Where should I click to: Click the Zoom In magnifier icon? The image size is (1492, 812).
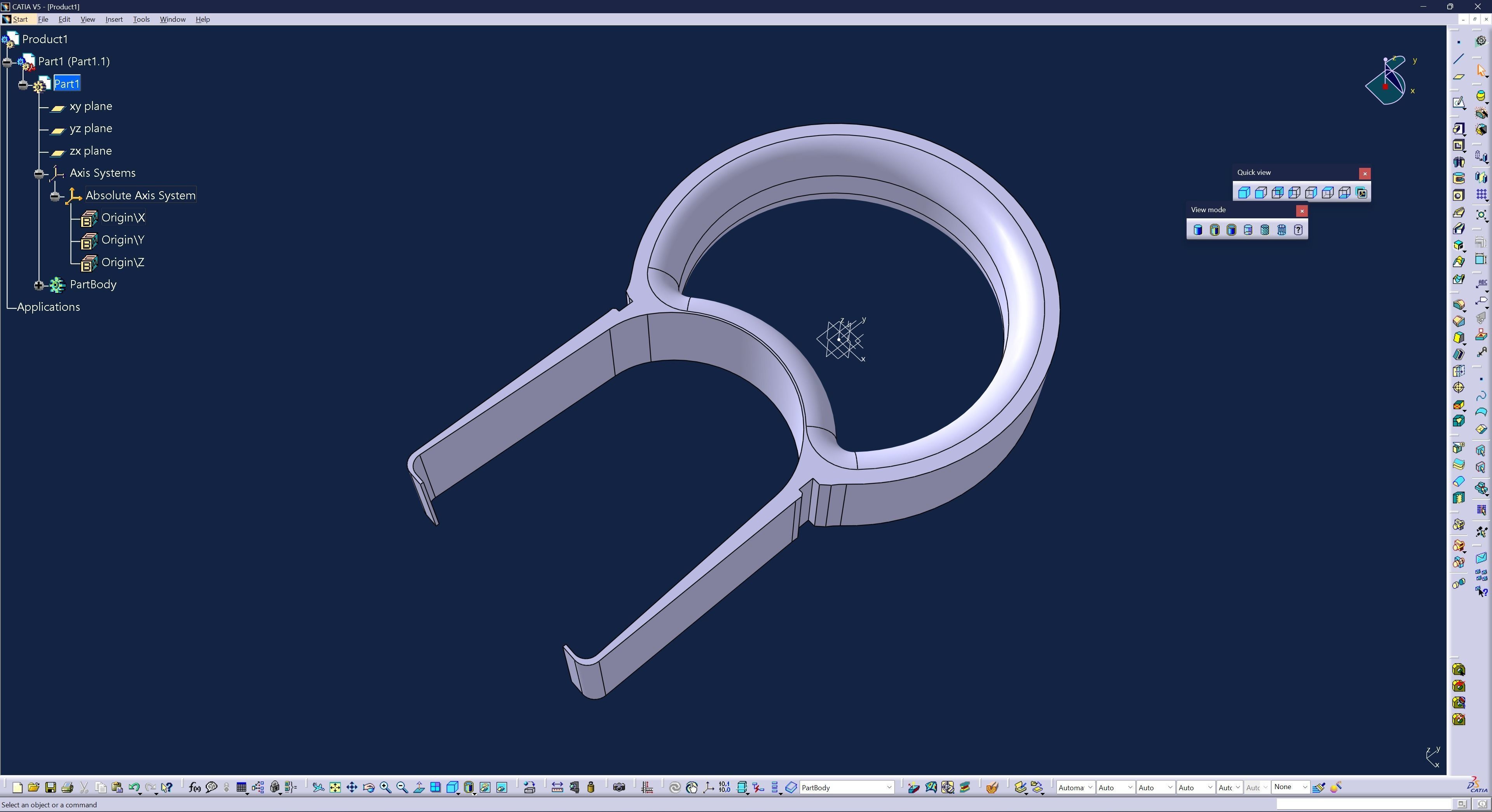click(x=385, y=788)
